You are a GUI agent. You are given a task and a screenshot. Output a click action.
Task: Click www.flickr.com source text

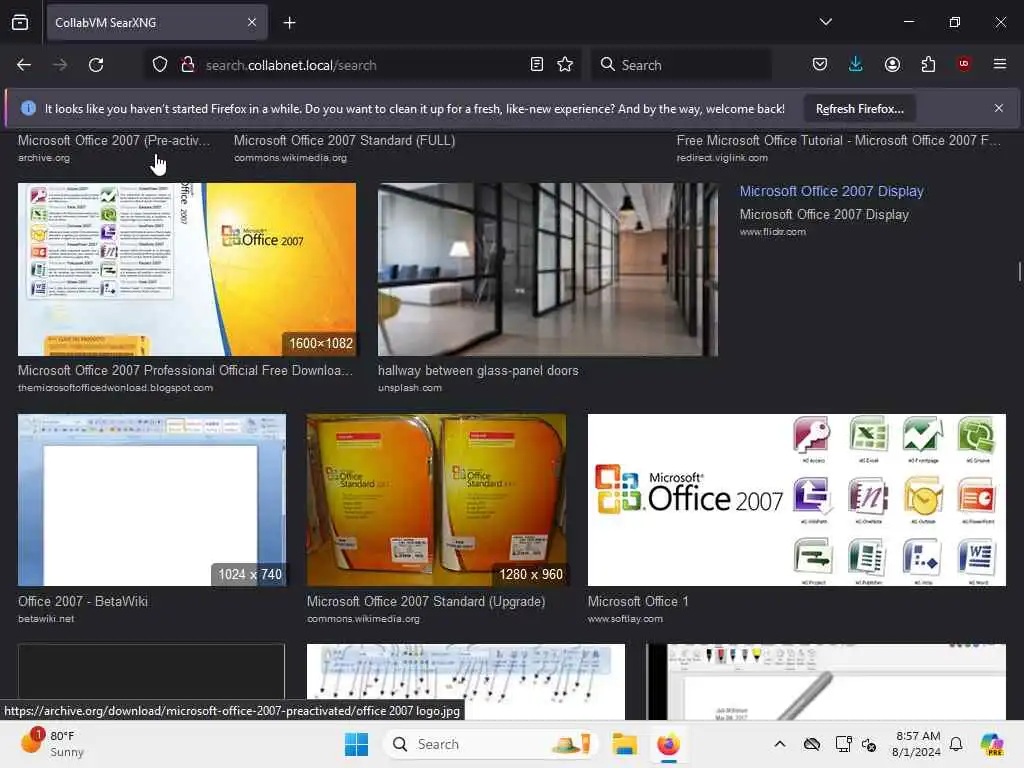(773, 231)
